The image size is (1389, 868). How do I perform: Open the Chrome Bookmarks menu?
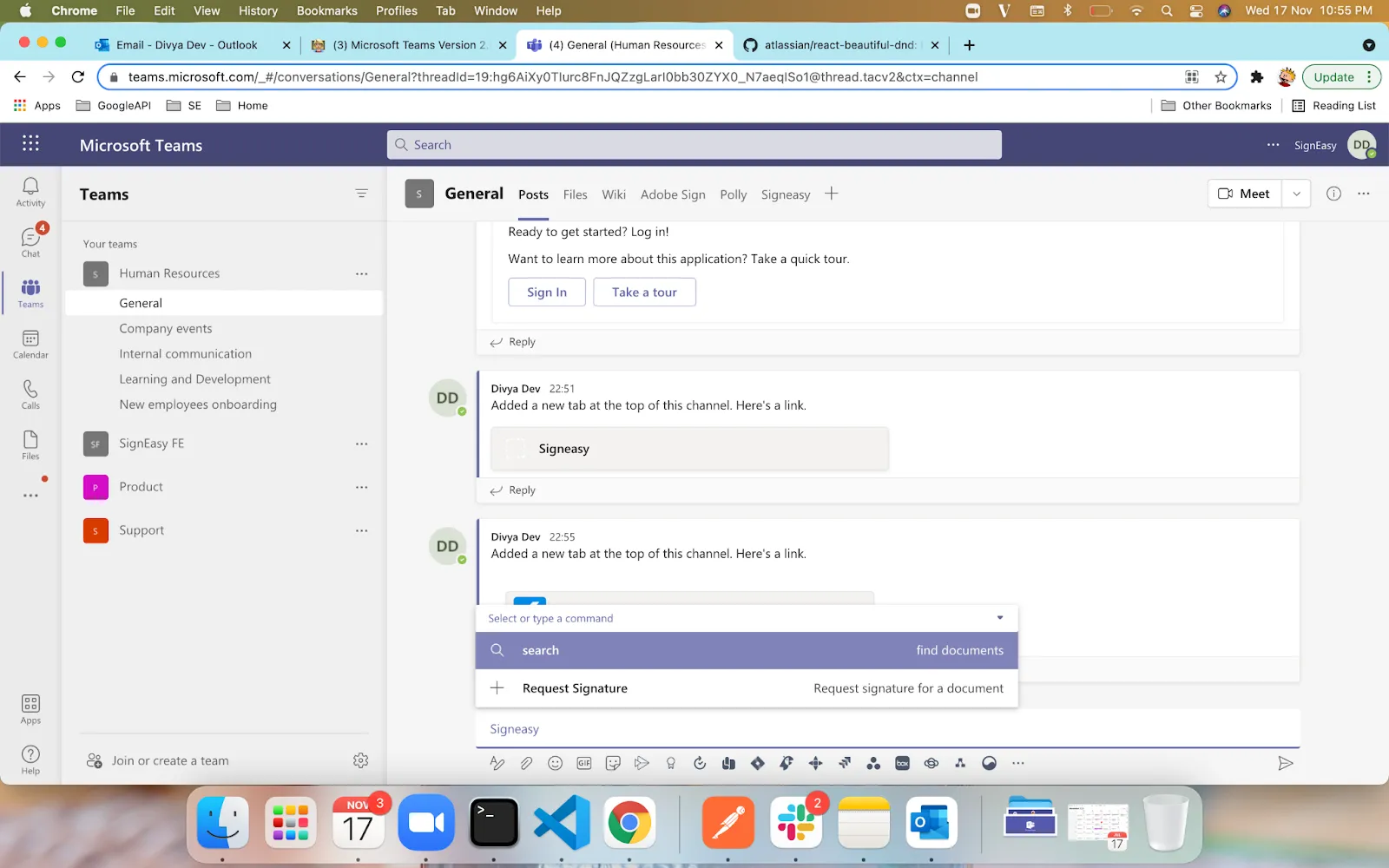tap(326, 10)
